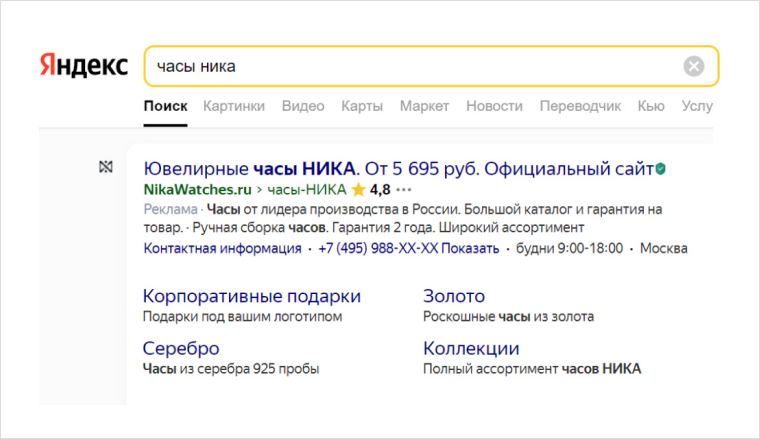This screenshot has width=760, height=439.
Task: Click the search field containing часы ника
Action: click(x=410, y=67)
